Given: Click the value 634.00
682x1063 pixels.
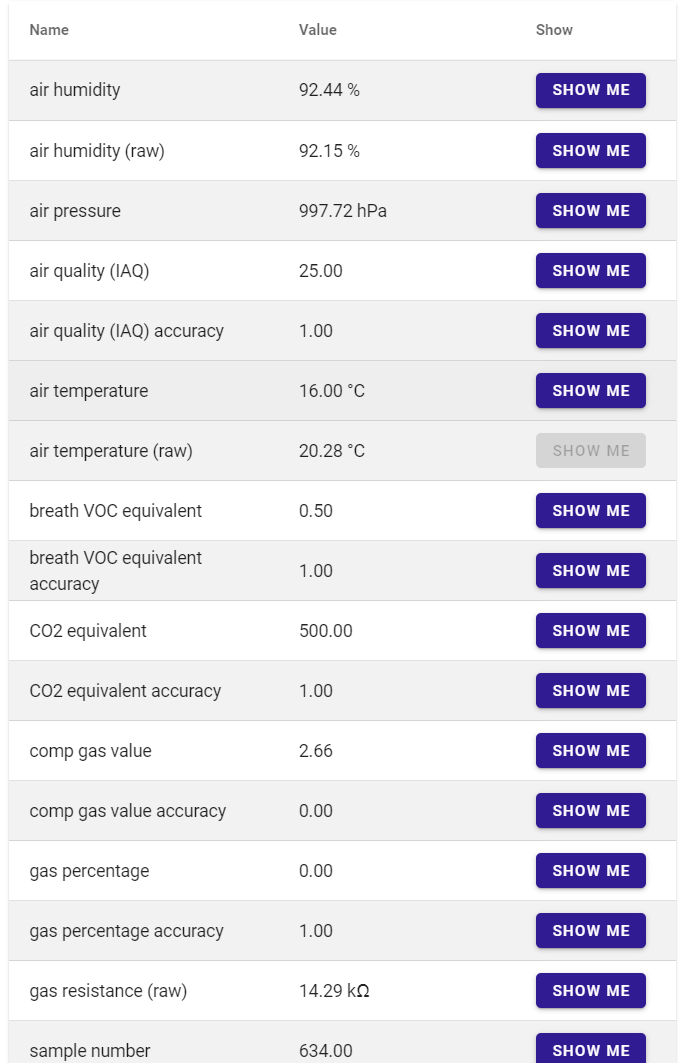Looking at the screenshot, I should point(326,1051).
